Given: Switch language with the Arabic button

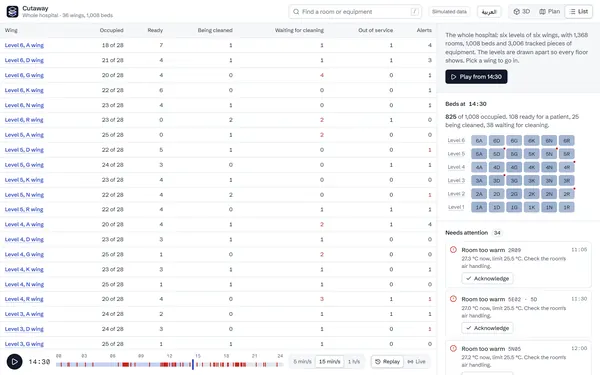Looking at the screenshot, I should 489,12.
